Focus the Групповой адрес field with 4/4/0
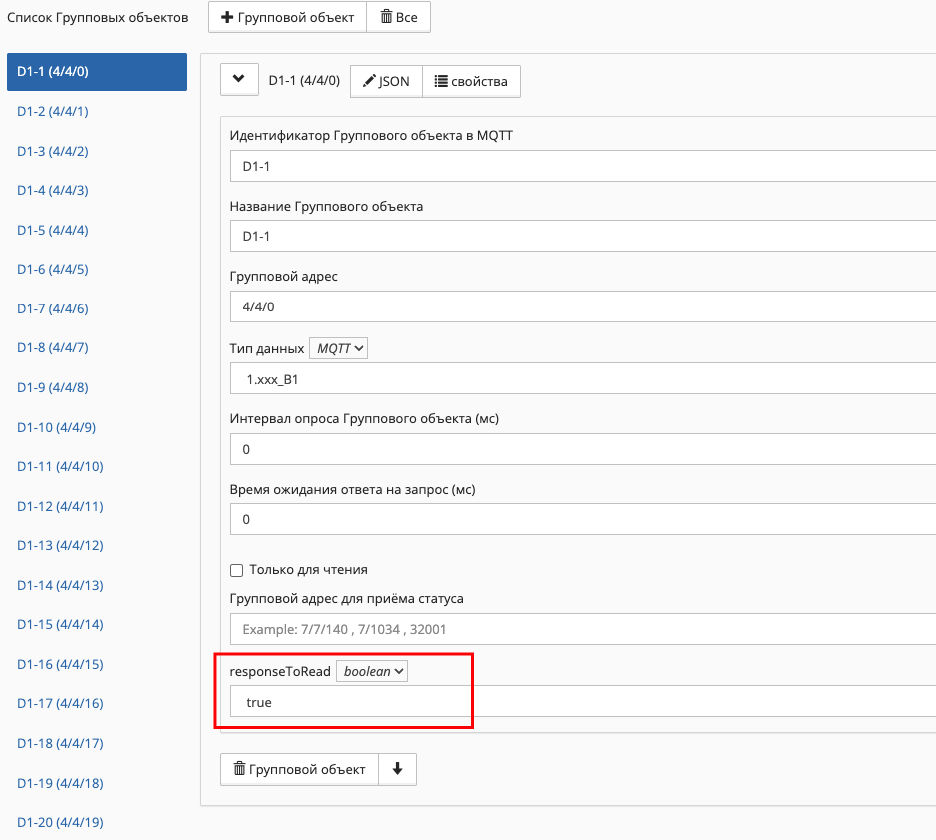This screenshot has width=936, height=840. (x=580, y=306)
